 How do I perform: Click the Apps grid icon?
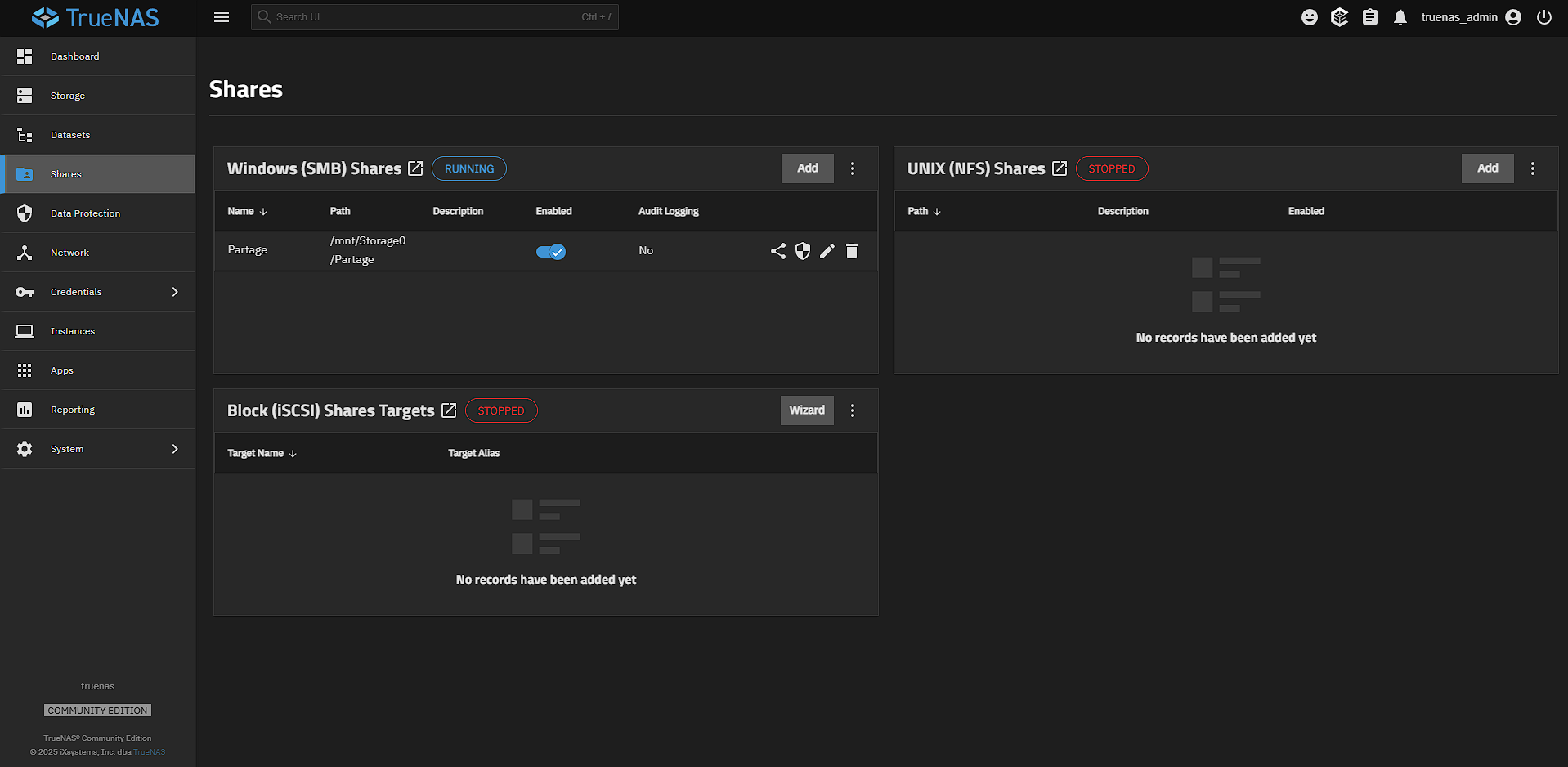click(x=25, y=370)
